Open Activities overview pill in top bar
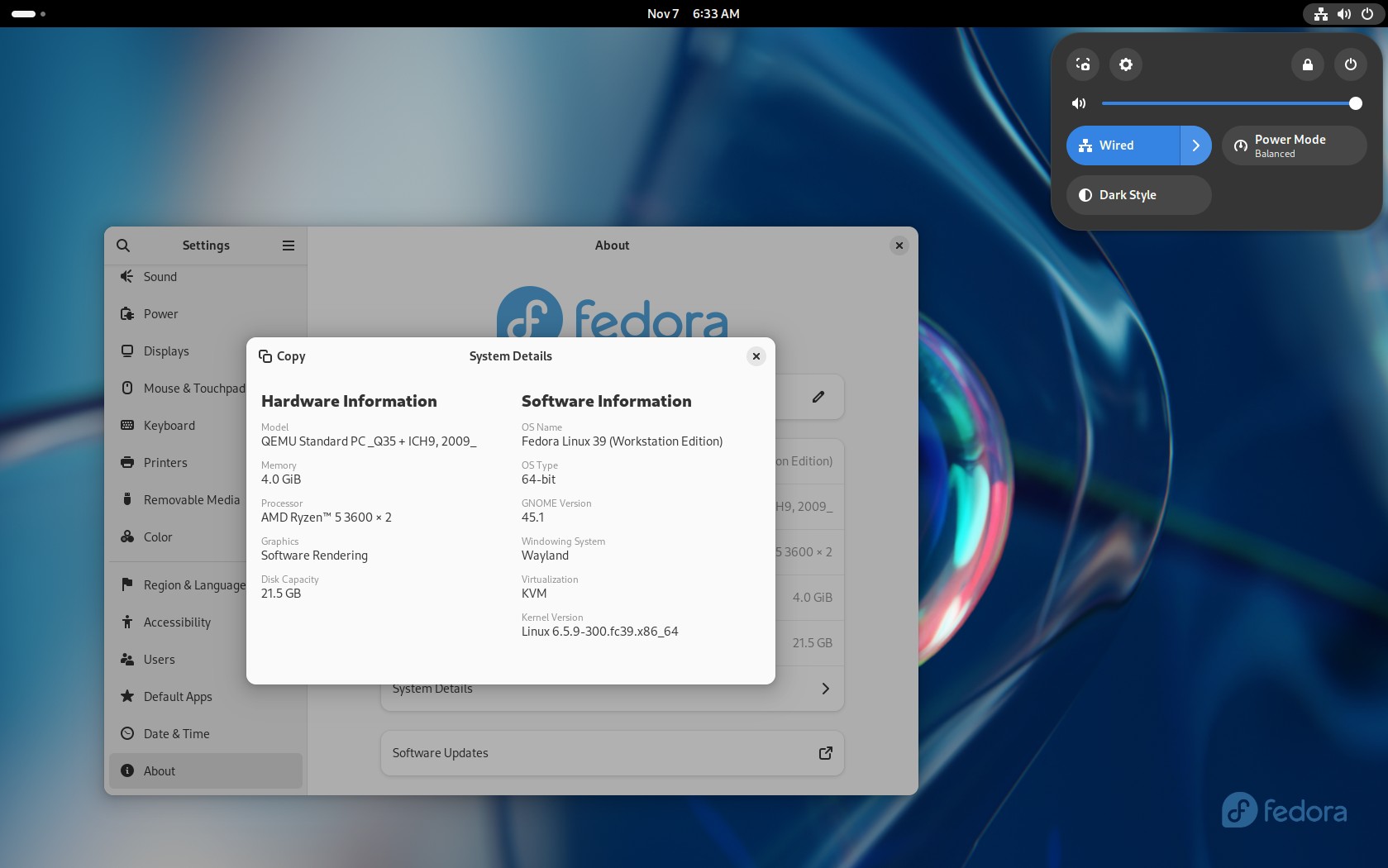 pos(29,14)
